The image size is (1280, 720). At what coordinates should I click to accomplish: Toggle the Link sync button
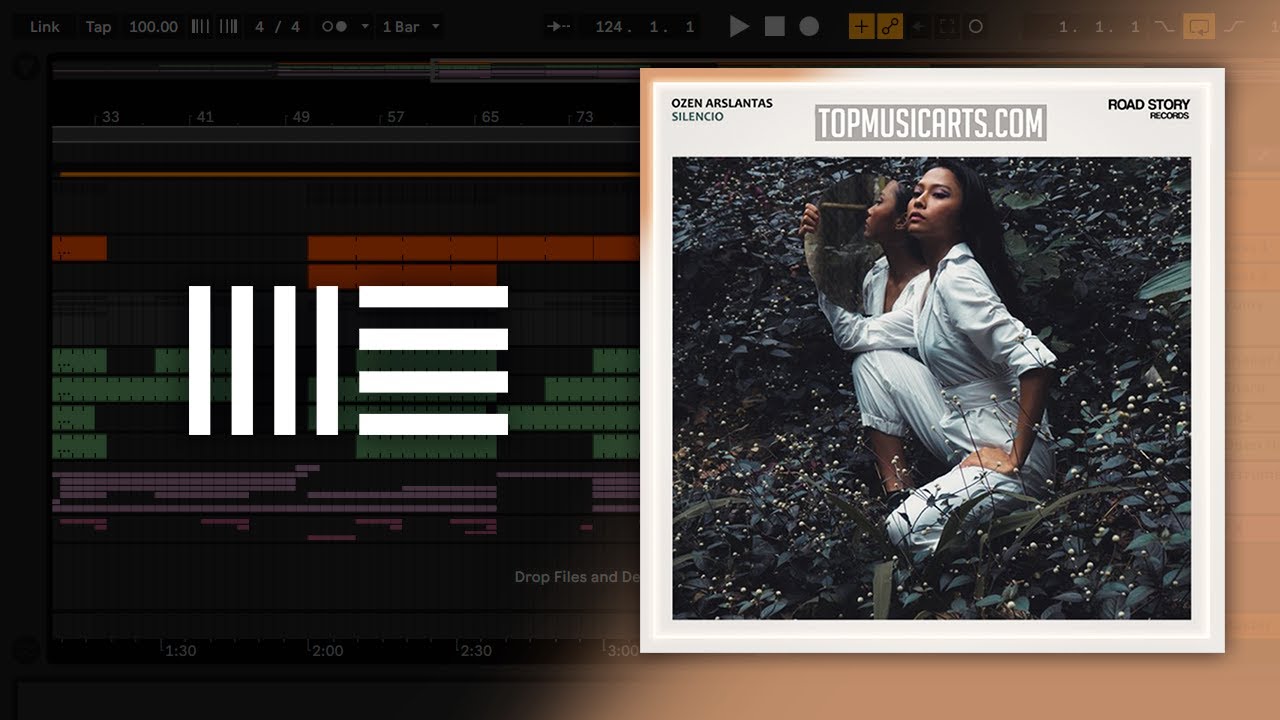[45, 27]
